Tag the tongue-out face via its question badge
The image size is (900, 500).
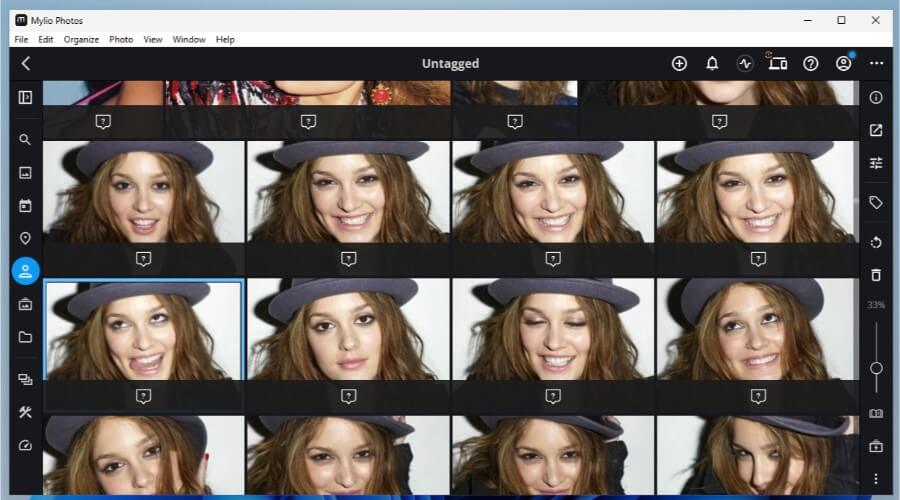[143, 396]
